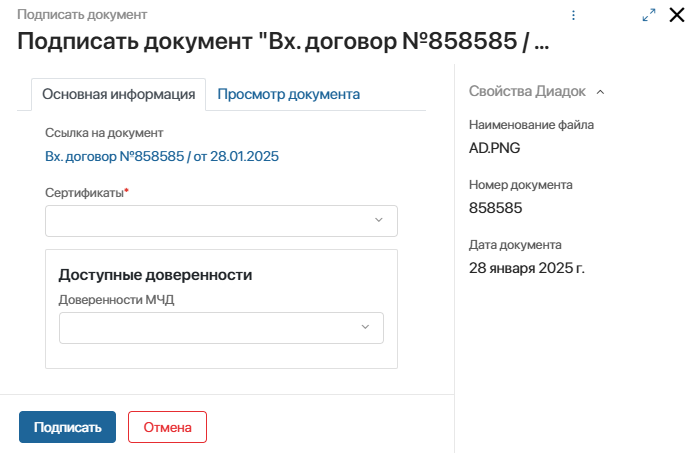This screenshot has width=688, height=453.
Task: Switch to Просмотр документа tab
Action: click(x=288, y=94)
